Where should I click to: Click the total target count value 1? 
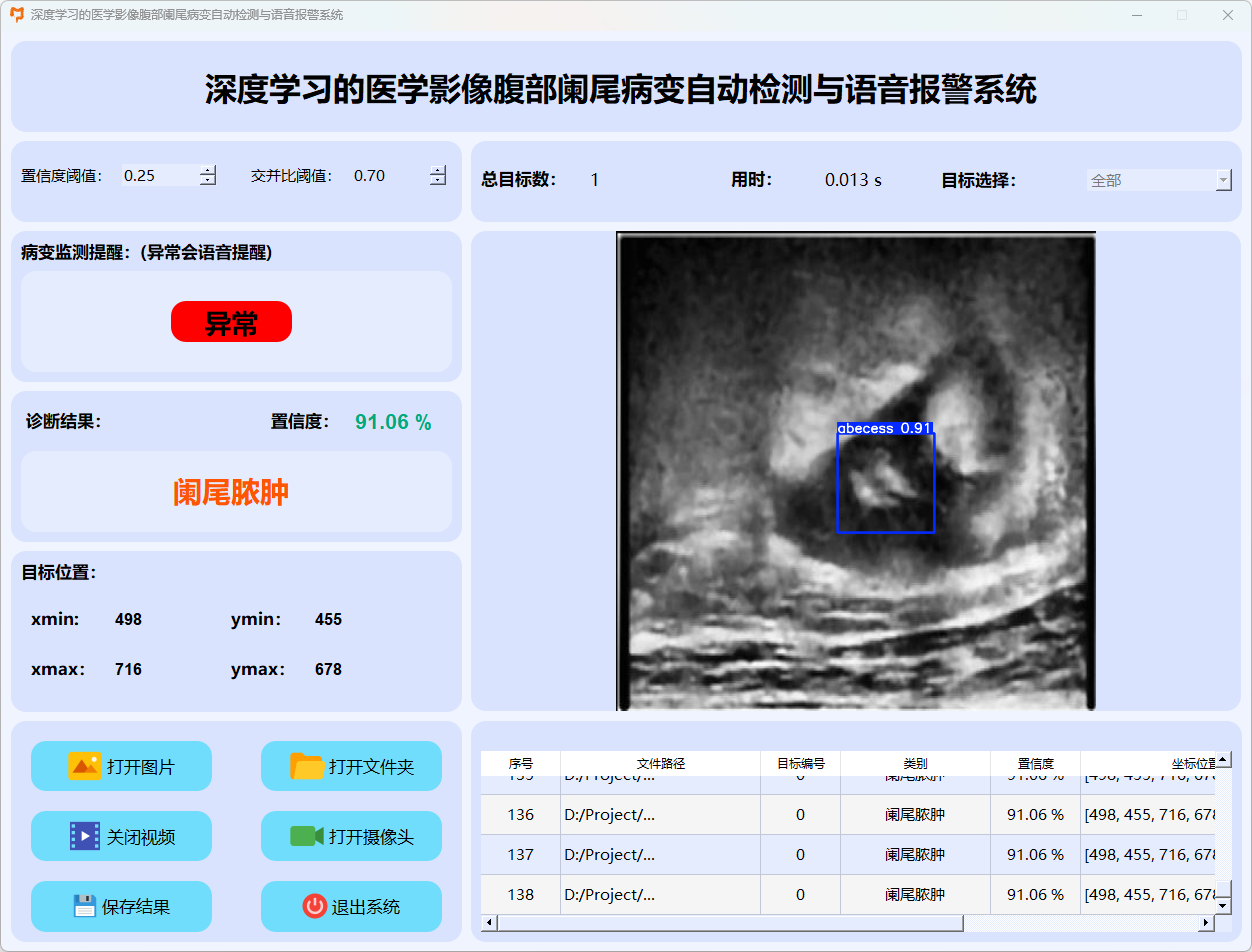[x=595, y=181]
